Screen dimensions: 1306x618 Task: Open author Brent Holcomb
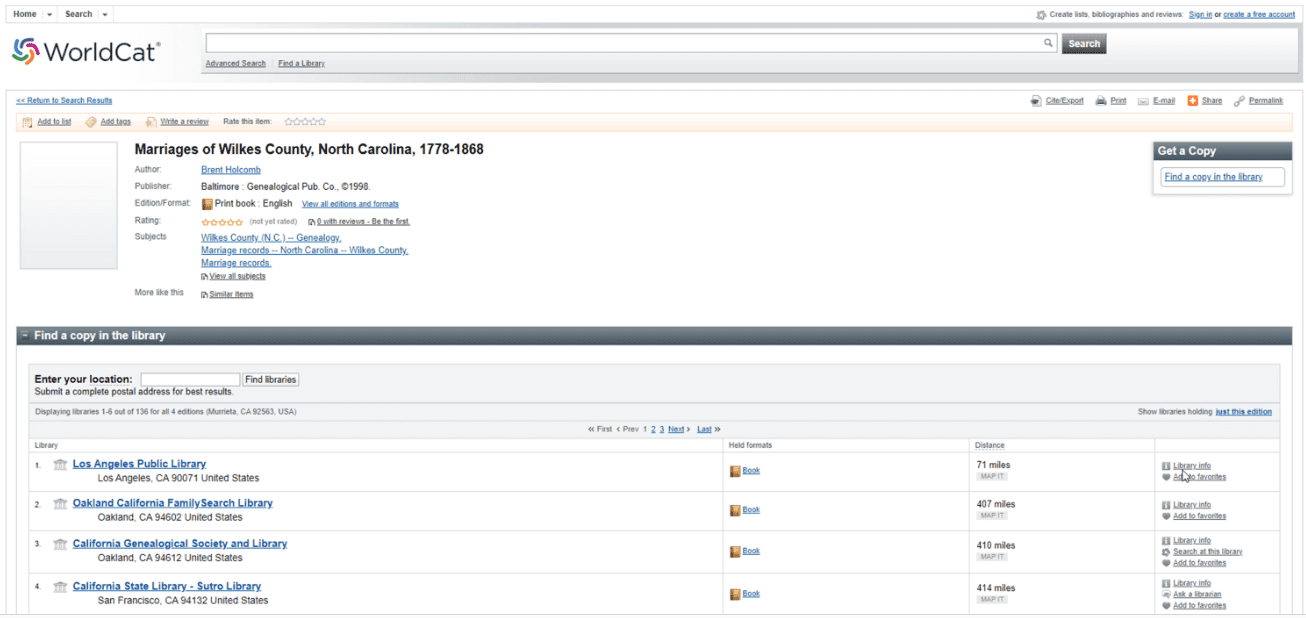click(x=231, y=170)
